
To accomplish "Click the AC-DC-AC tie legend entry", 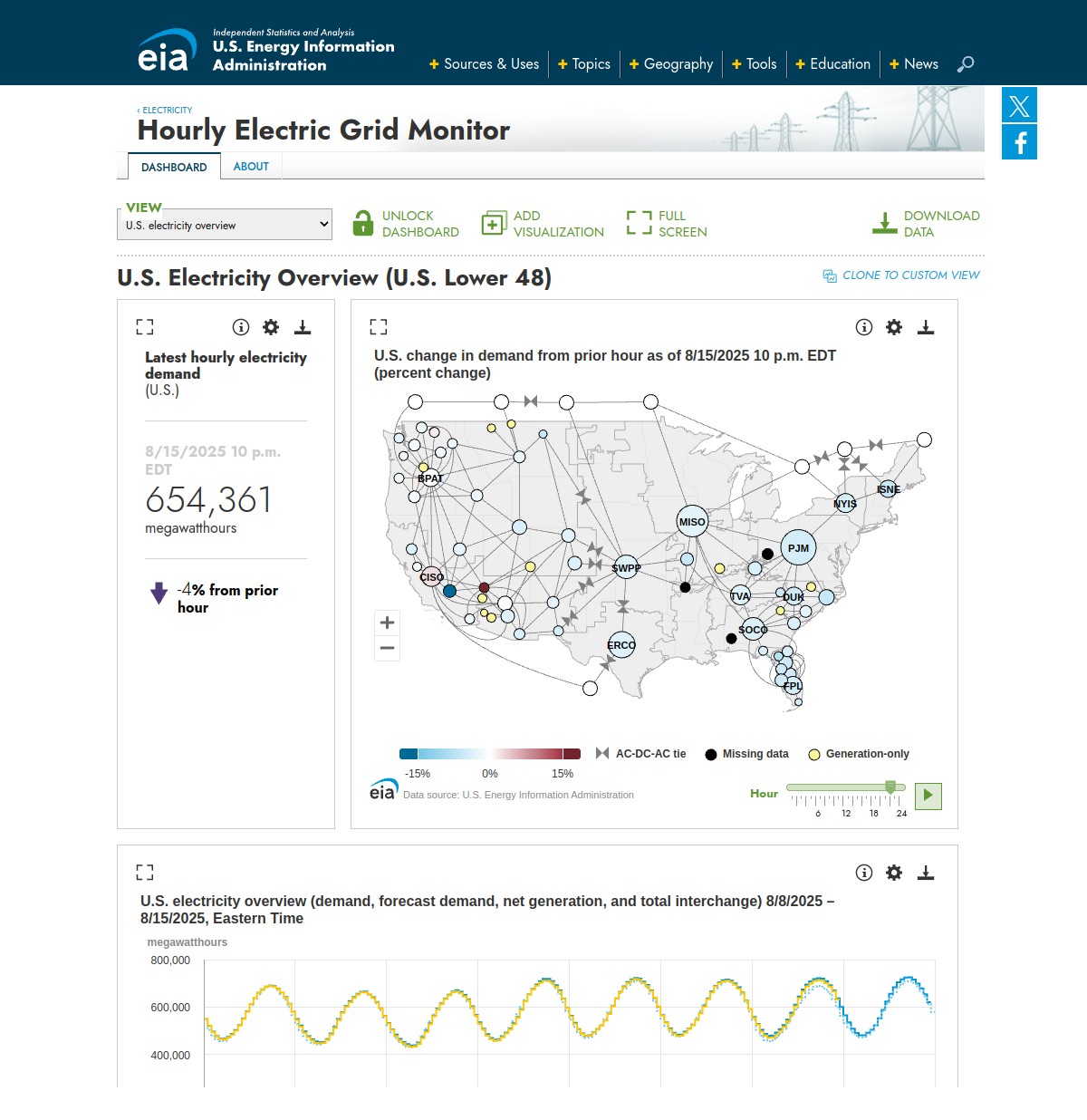I will (x=640, y=754).
